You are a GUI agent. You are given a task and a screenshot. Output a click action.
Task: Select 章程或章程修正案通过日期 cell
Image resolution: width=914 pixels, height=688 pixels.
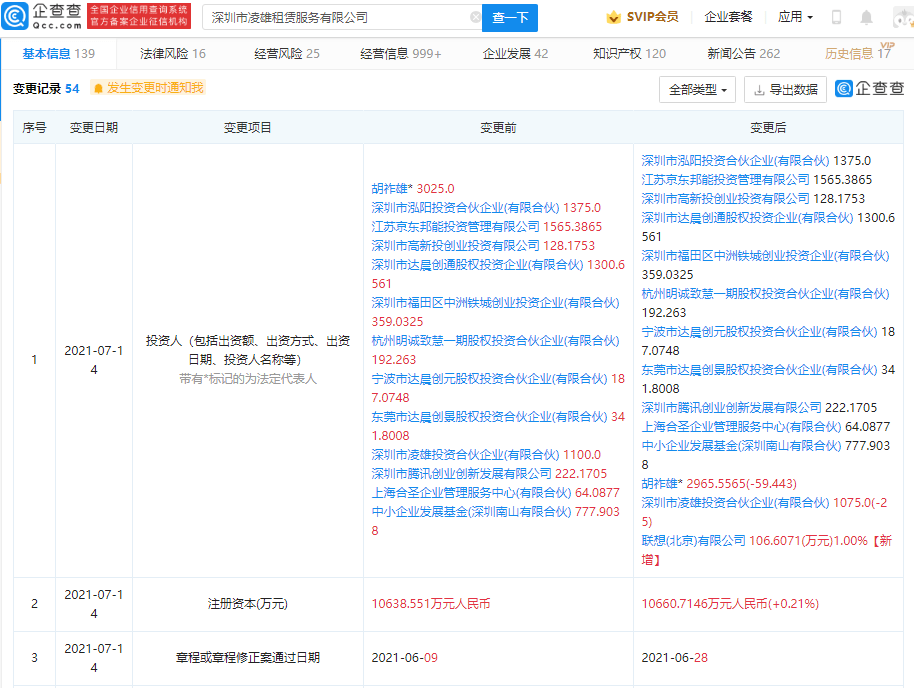tap(248, 658)
